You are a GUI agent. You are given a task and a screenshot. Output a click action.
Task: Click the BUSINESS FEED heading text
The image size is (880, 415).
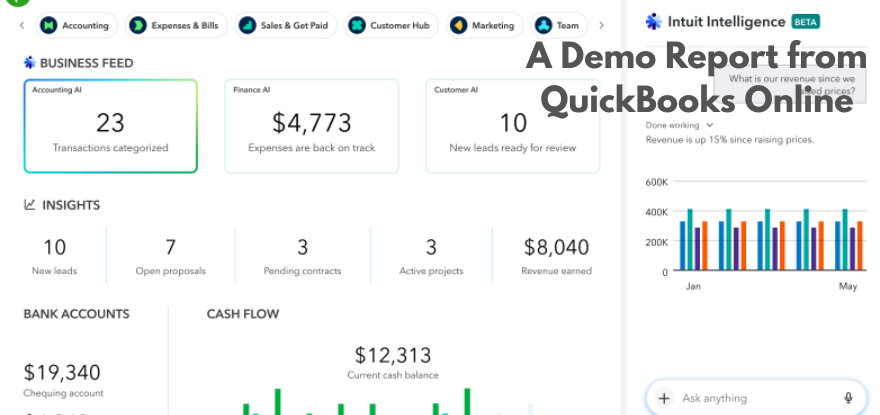tap(86, 63)
